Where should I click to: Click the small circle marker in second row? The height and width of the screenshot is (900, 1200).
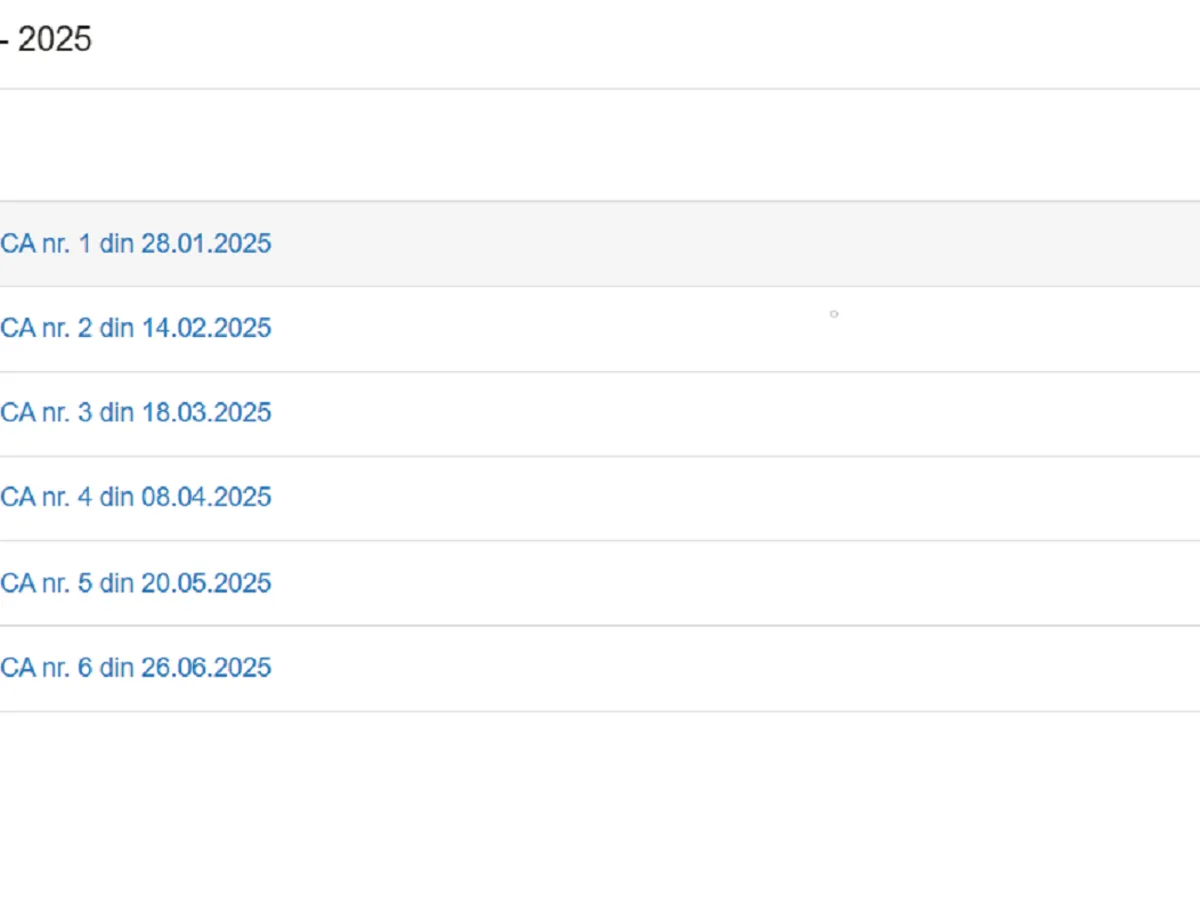point(834,314)
